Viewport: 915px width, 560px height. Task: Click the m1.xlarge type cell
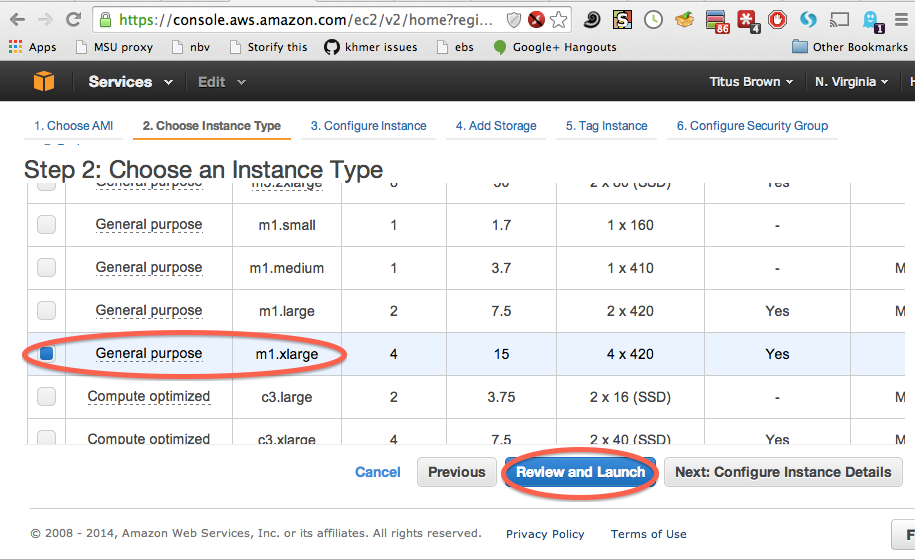(287, 354)
